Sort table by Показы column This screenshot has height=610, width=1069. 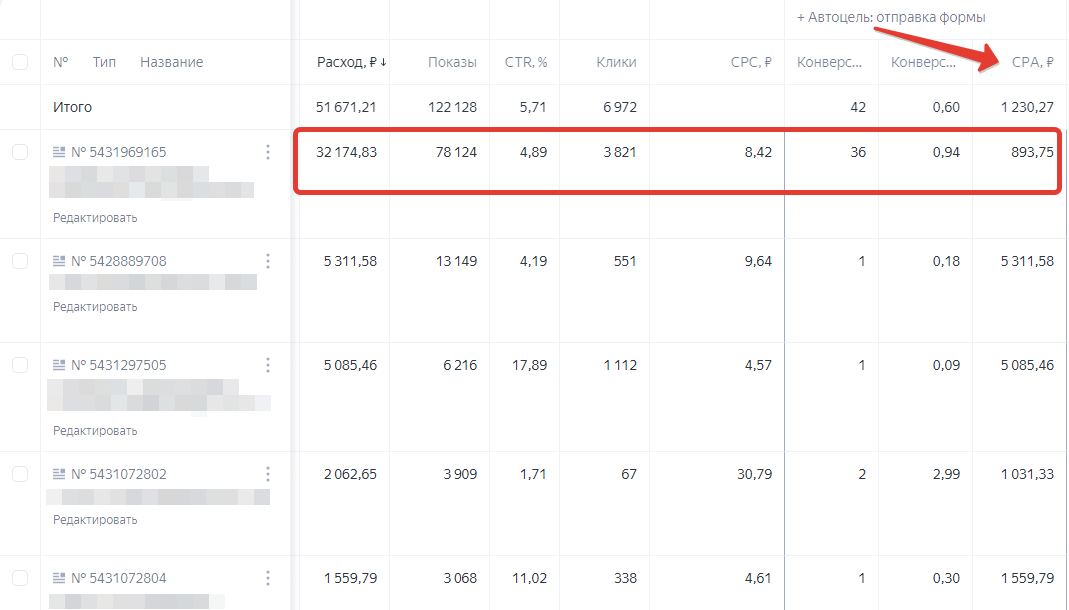pyautogui.click(x=452, y=62)
